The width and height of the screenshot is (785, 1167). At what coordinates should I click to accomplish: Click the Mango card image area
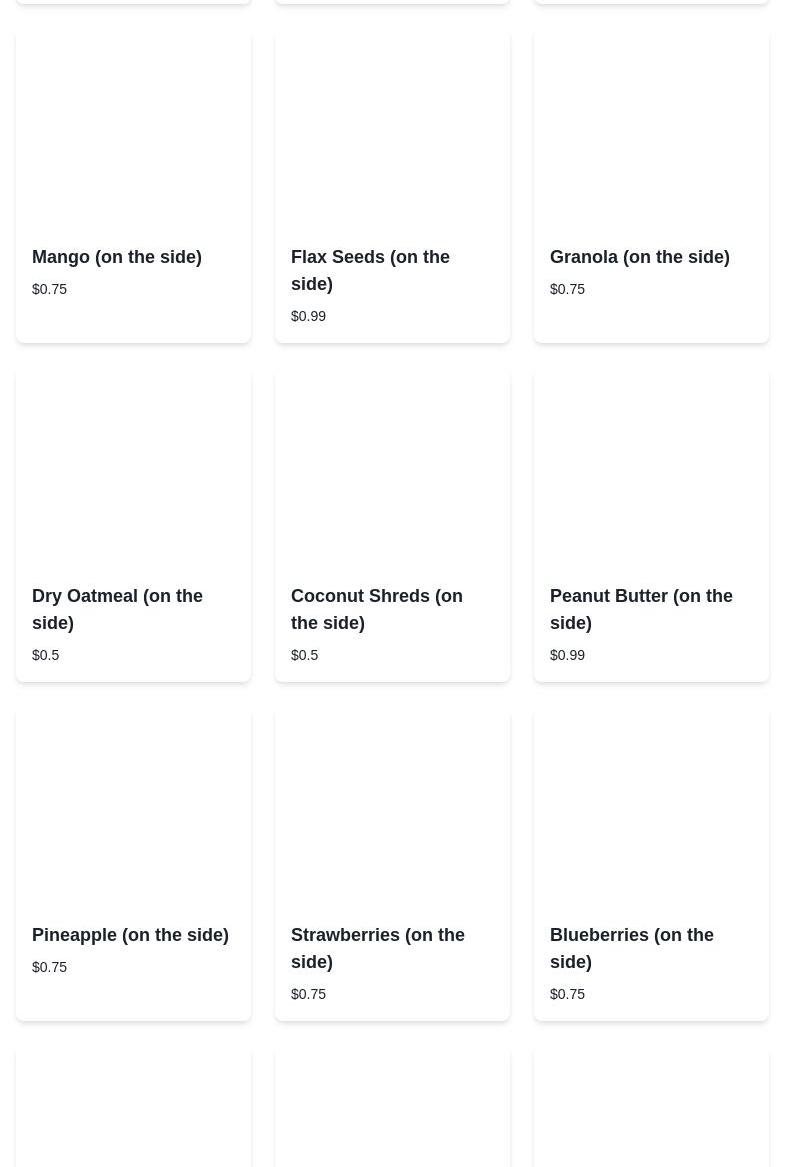pos(133,130)
